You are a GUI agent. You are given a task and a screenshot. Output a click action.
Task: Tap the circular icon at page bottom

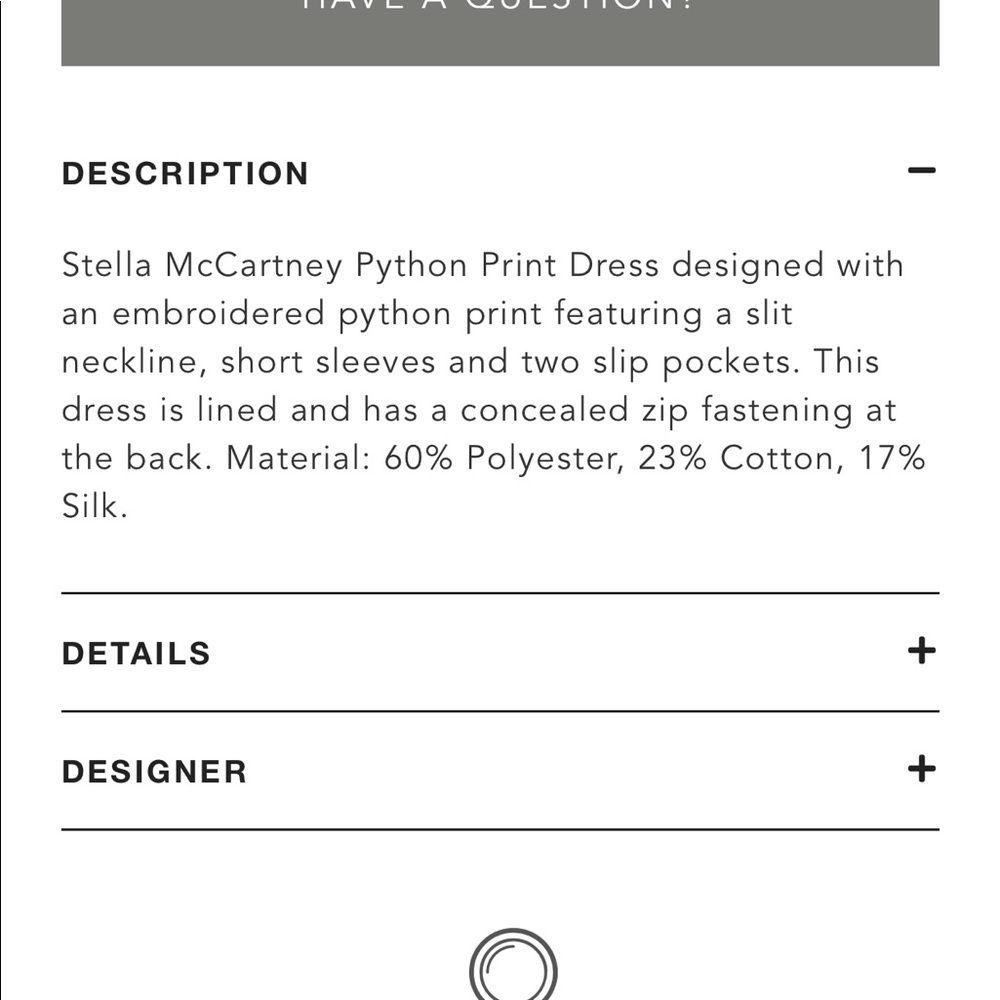(x=512, y=968)
